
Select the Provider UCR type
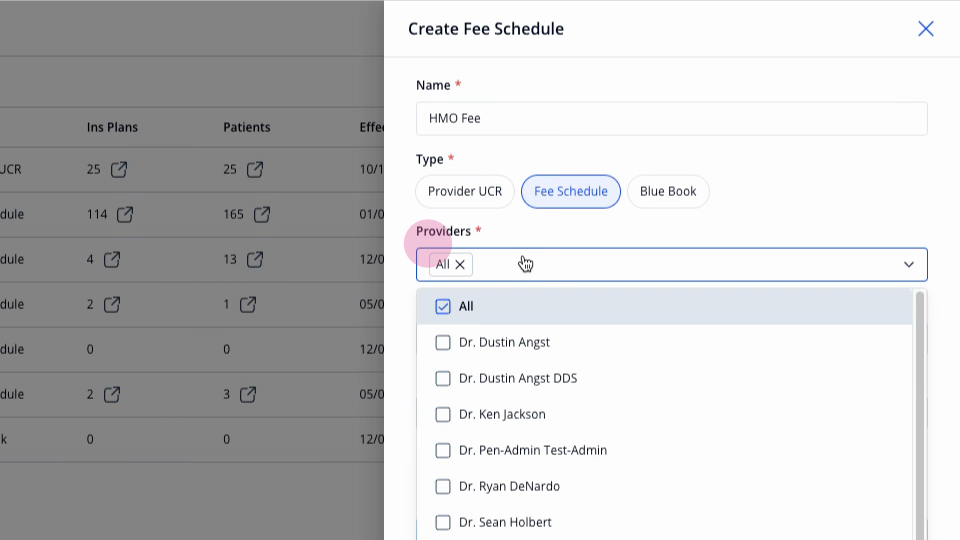click(x=465, y=192)
